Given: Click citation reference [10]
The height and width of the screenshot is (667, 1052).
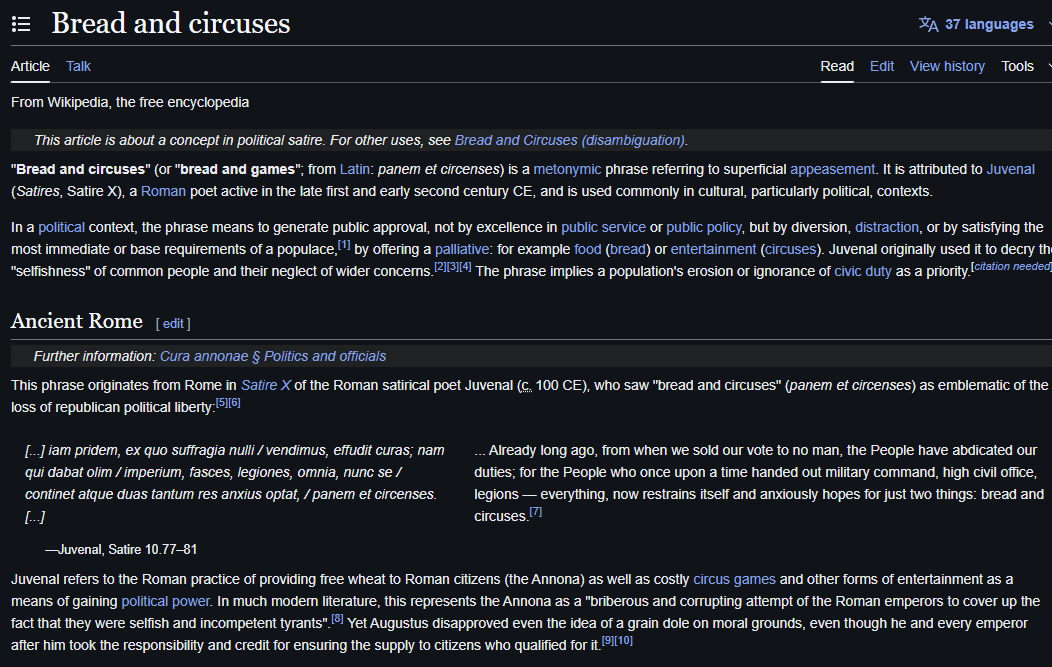Looking at the screenshot, I should tap(623, 640).
